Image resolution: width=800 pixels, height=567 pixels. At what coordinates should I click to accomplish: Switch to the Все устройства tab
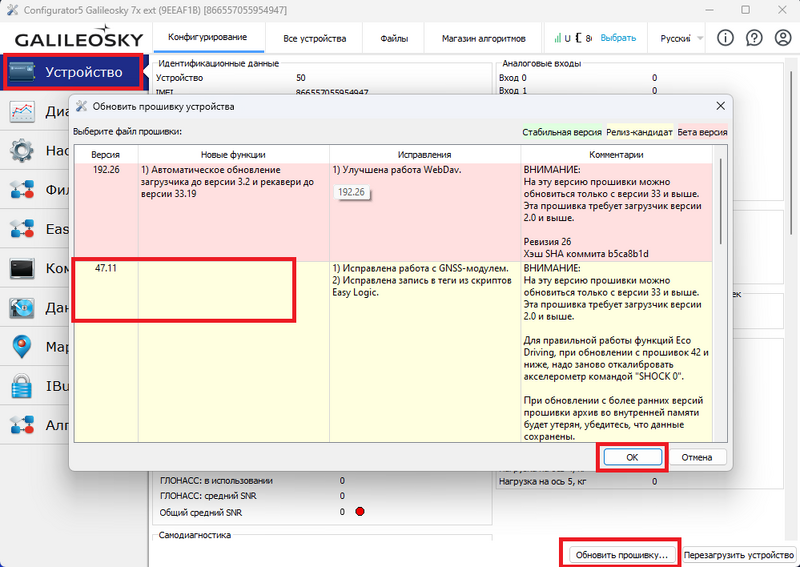(314, 38)
